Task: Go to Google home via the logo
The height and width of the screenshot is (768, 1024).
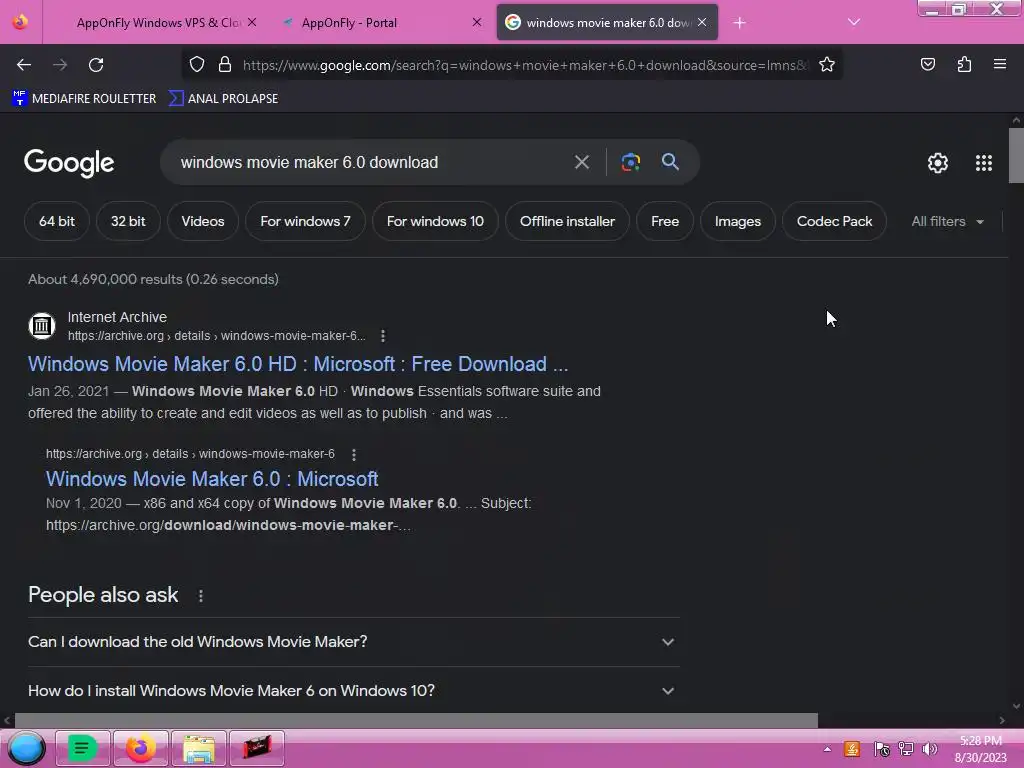Action: tap(69, 163)
